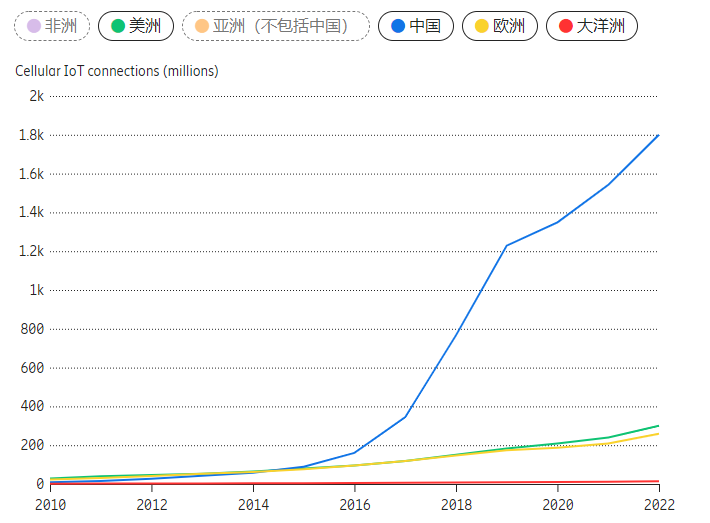Screen dimensions: 710x523
Task: Click the blue dot in 中国 legend
Action: coord(398,26)
